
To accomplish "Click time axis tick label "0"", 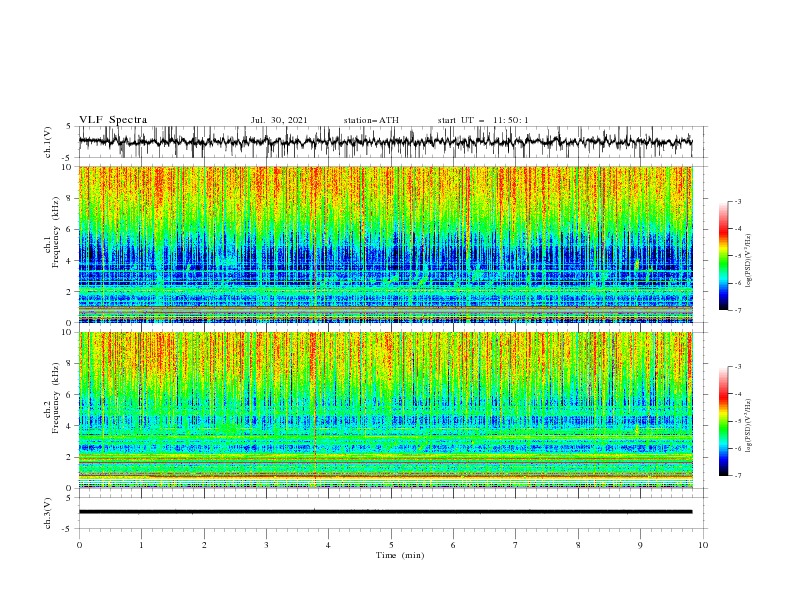I will coord(79,545).
